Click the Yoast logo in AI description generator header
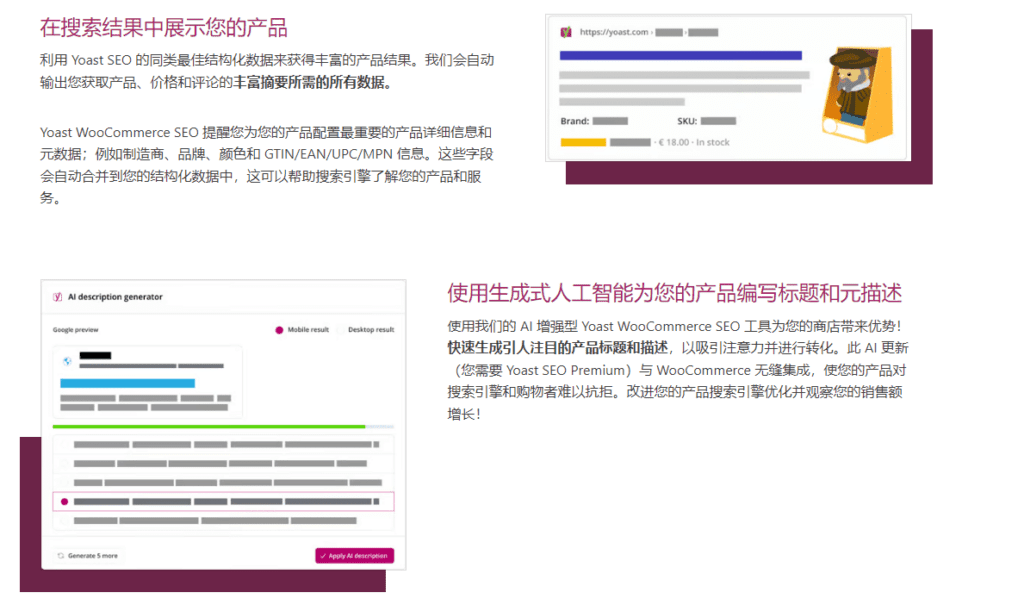This screenshot has width=1024, height=605. pos(57,297)
